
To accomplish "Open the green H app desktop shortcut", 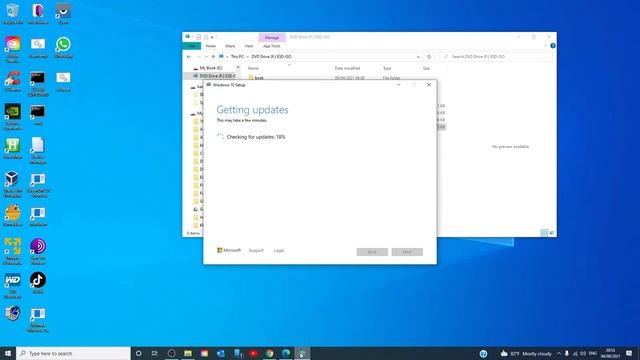I will pos(13,148).
